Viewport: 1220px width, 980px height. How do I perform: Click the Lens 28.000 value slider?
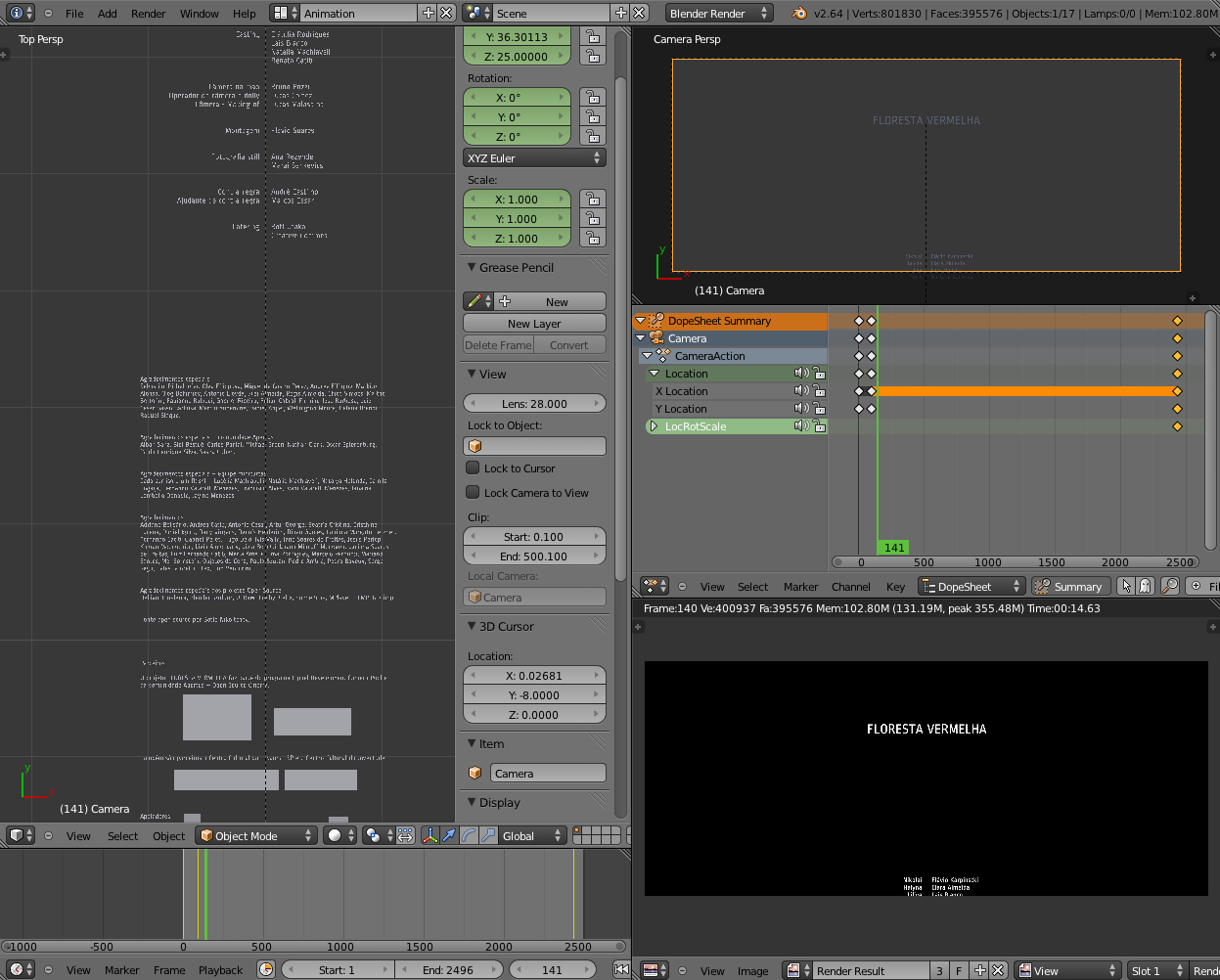pyautogui.click(x=534, y=404)
